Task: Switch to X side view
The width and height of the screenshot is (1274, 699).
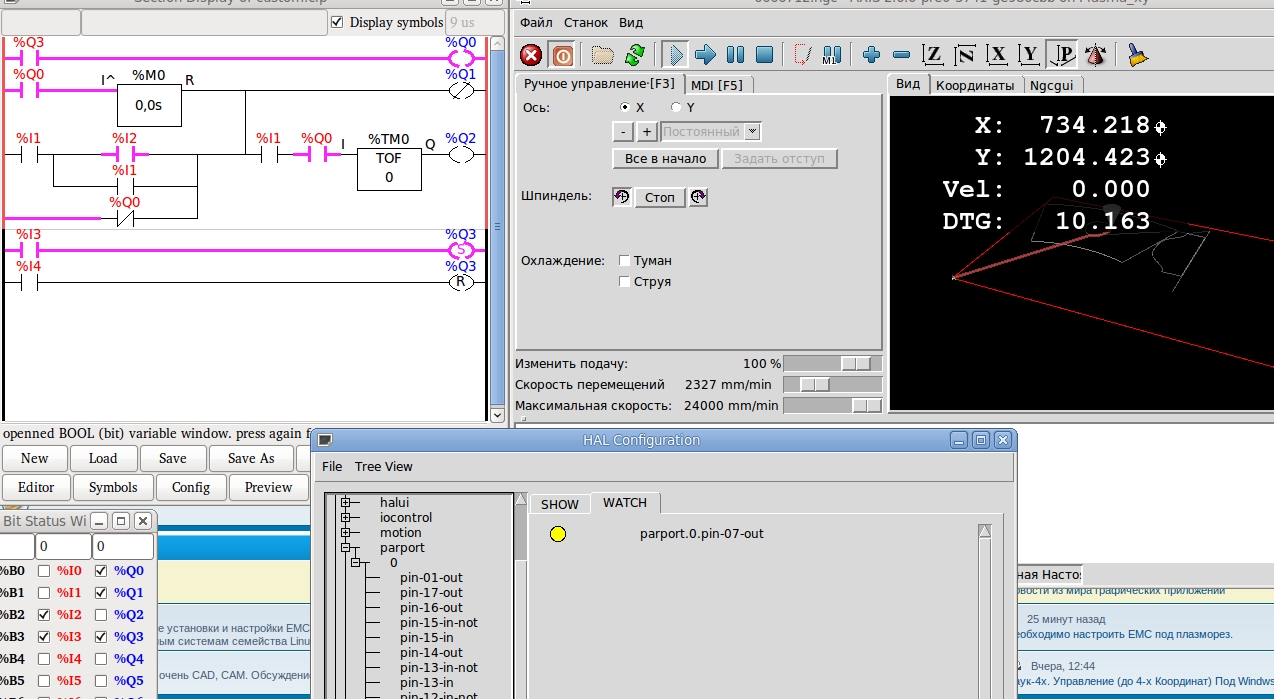Action: point(997,55)
